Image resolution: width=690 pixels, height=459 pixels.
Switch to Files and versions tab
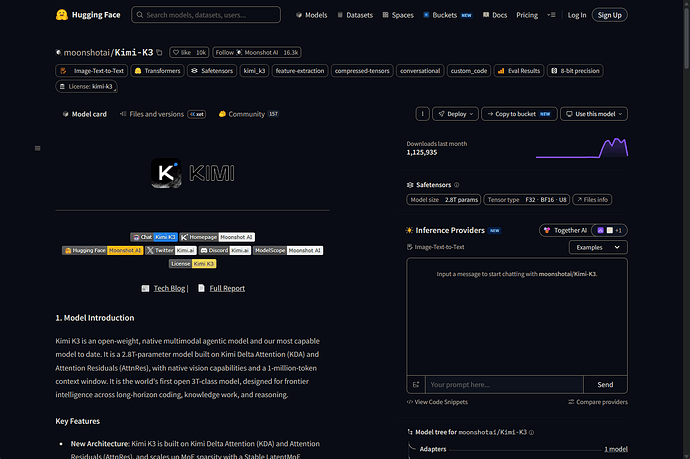click(x=162, y=114)
